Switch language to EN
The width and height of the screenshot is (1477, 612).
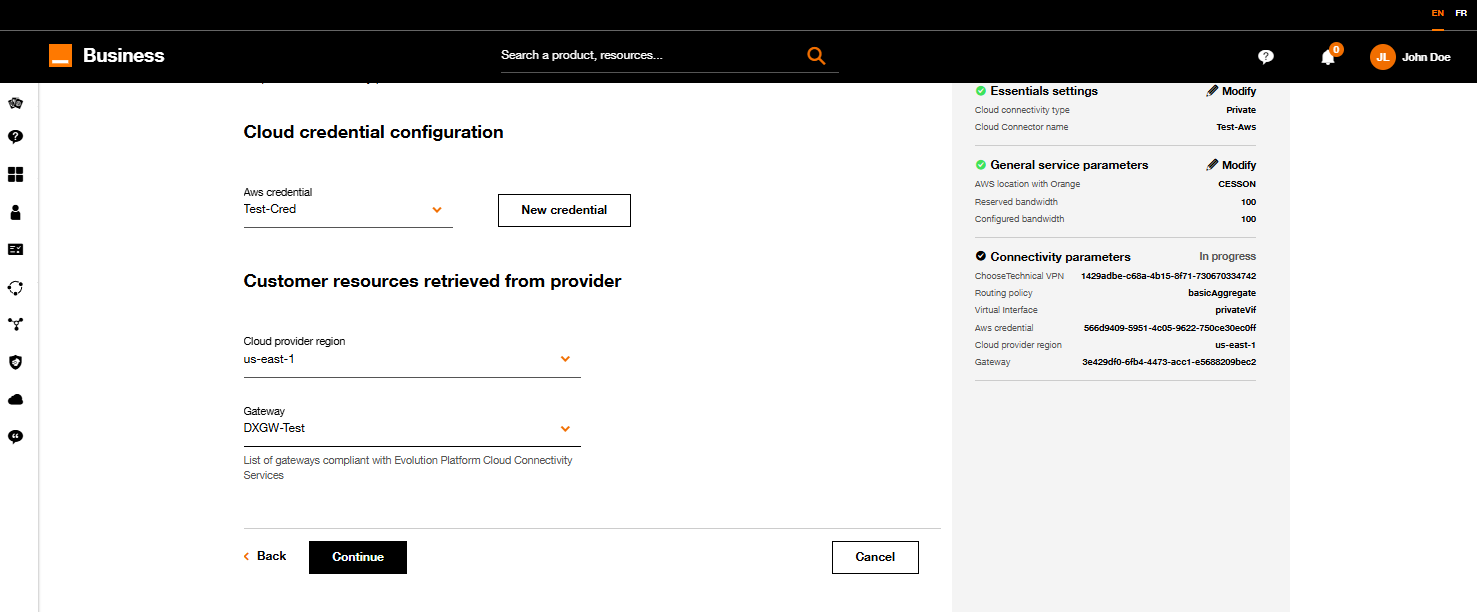1437,13
